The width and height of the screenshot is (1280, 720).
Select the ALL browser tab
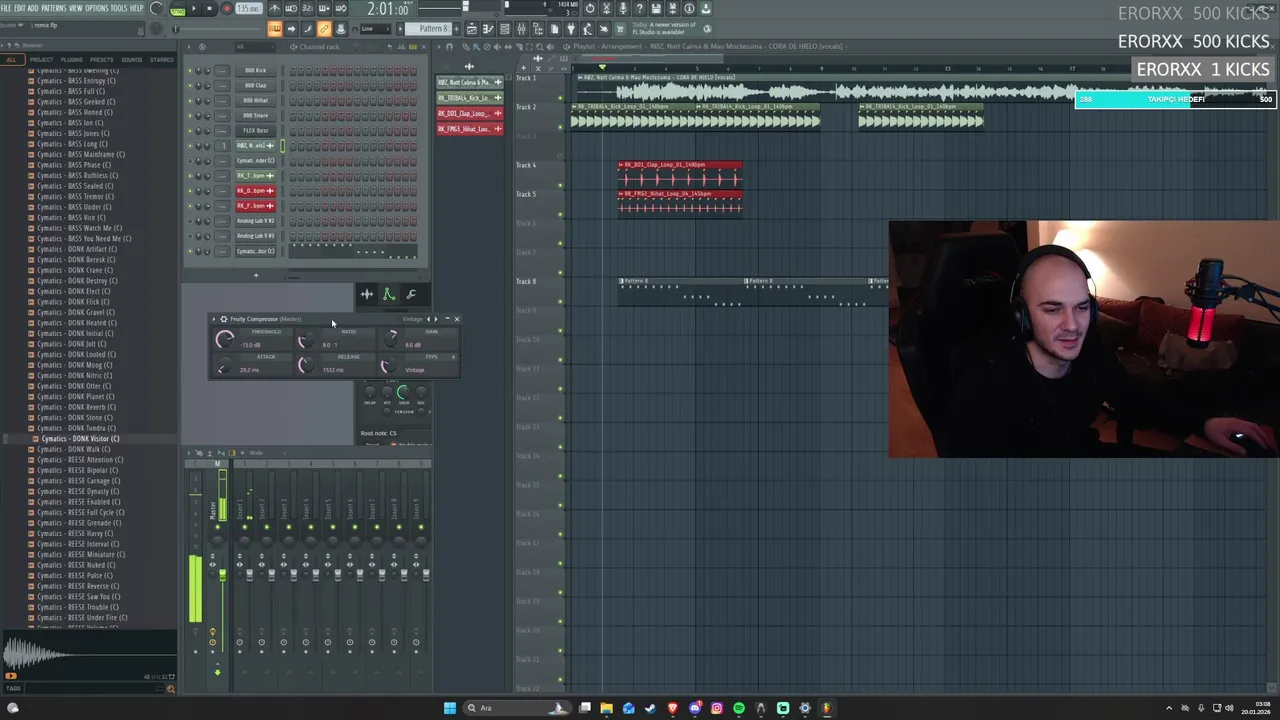click(11, 60)
